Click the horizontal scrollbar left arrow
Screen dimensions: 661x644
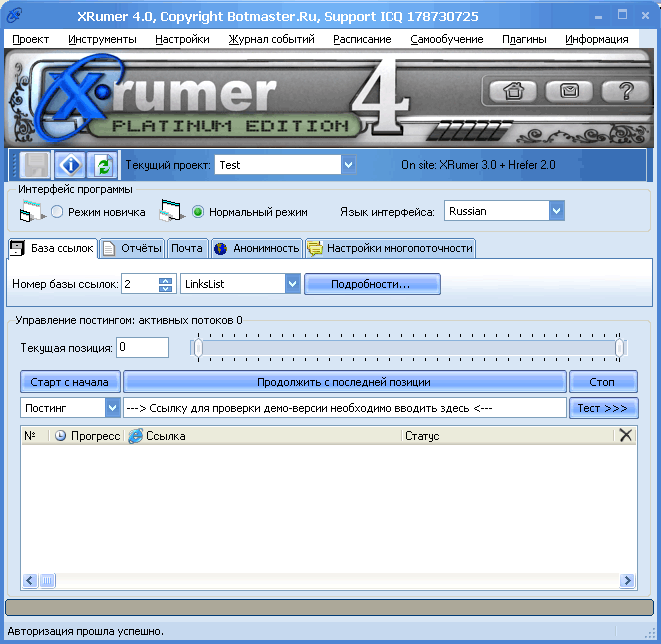pyautogui.click(x=30, y=581)
